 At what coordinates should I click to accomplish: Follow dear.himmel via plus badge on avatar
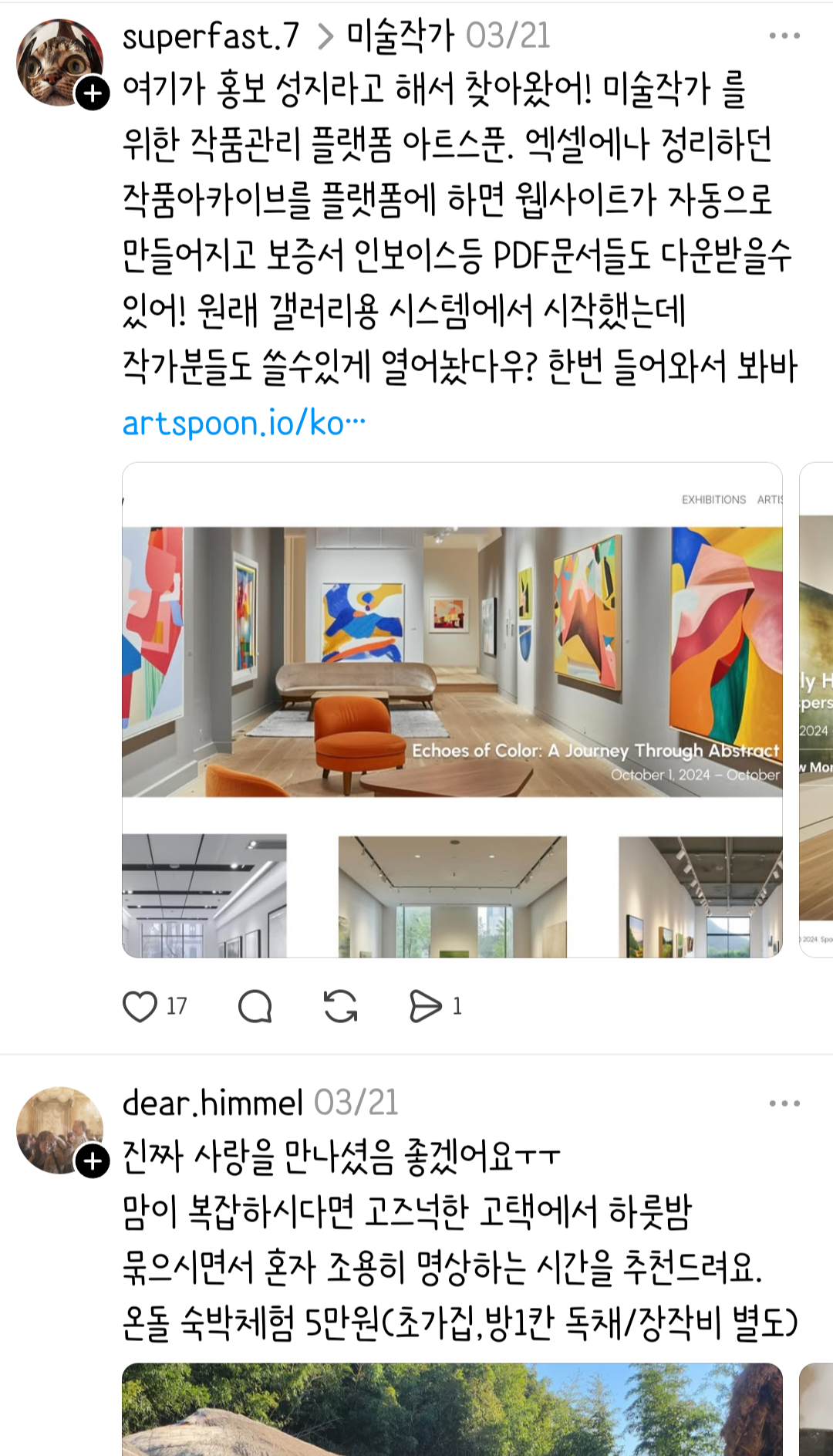93,1161
